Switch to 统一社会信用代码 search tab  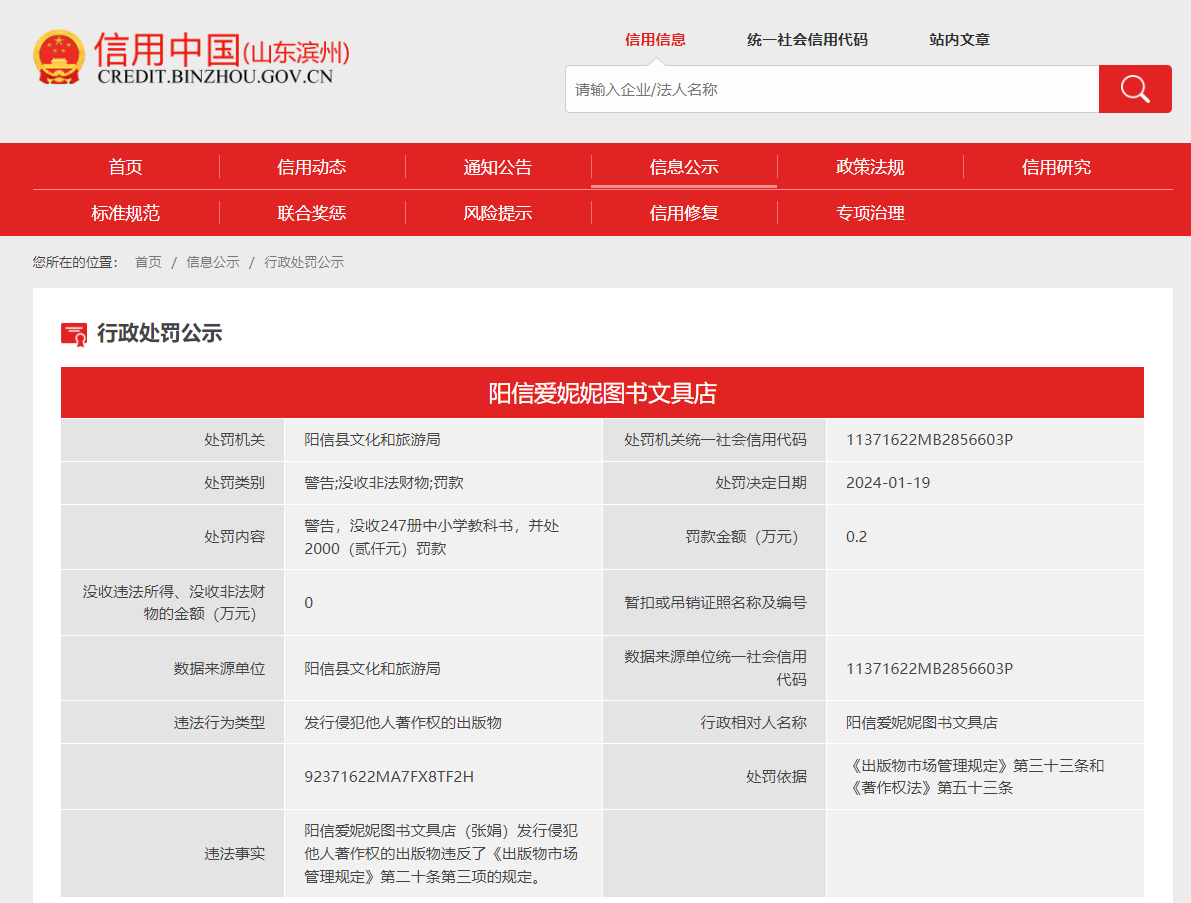tap(807, 40)
